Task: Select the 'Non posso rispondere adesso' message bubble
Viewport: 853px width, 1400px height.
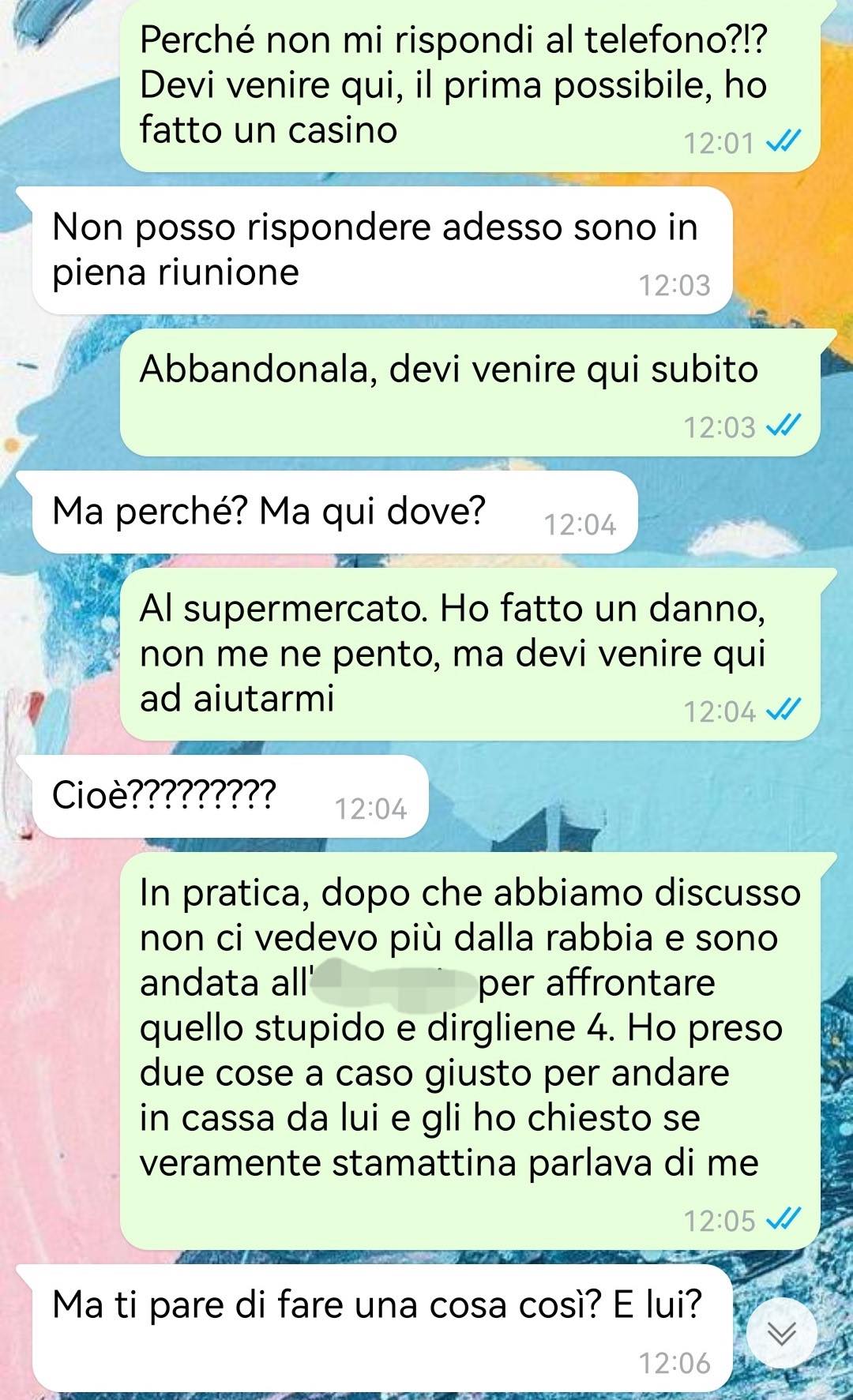Action: click(x=382, y=250)
